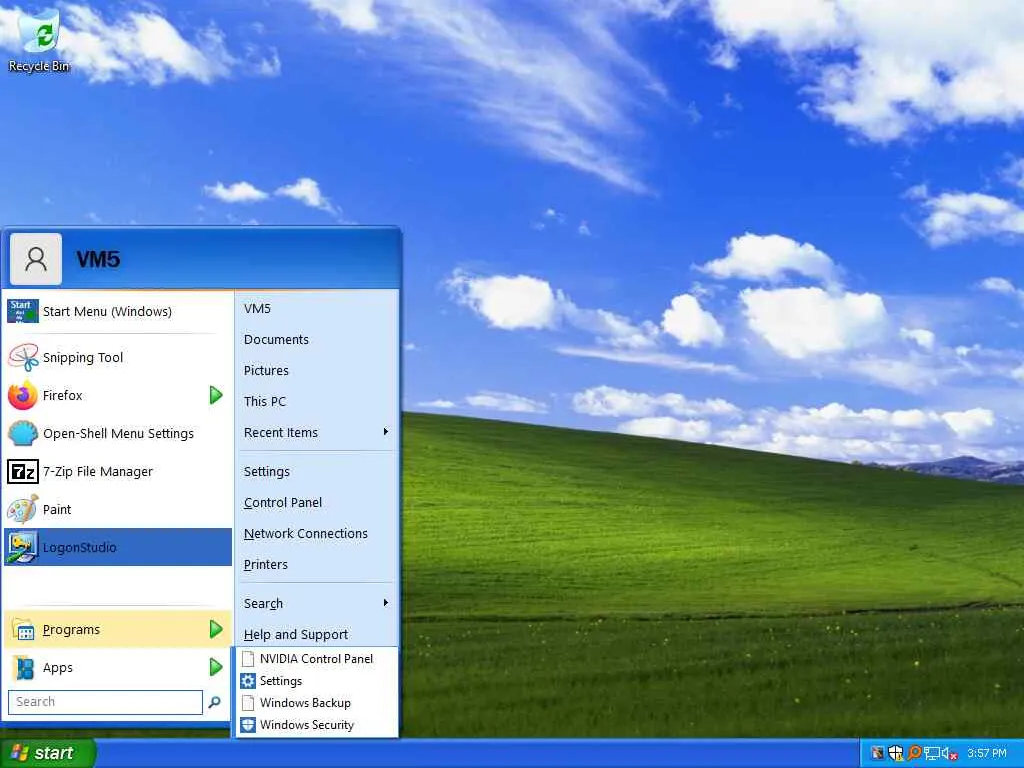
Task: Open Settings with the gear icon in submenu
Action: pyautogui.click(x=317, y=680)
